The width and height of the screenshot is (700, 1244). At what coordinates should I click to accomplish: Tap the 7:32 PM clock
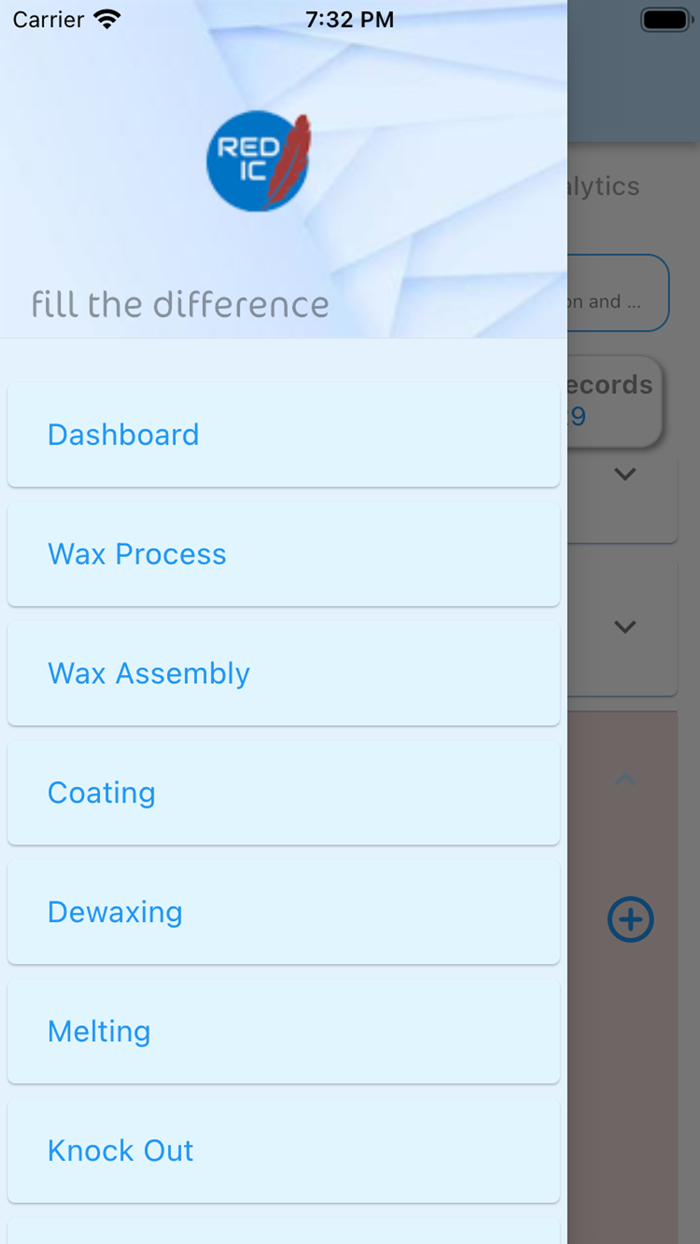coord(349,19)
